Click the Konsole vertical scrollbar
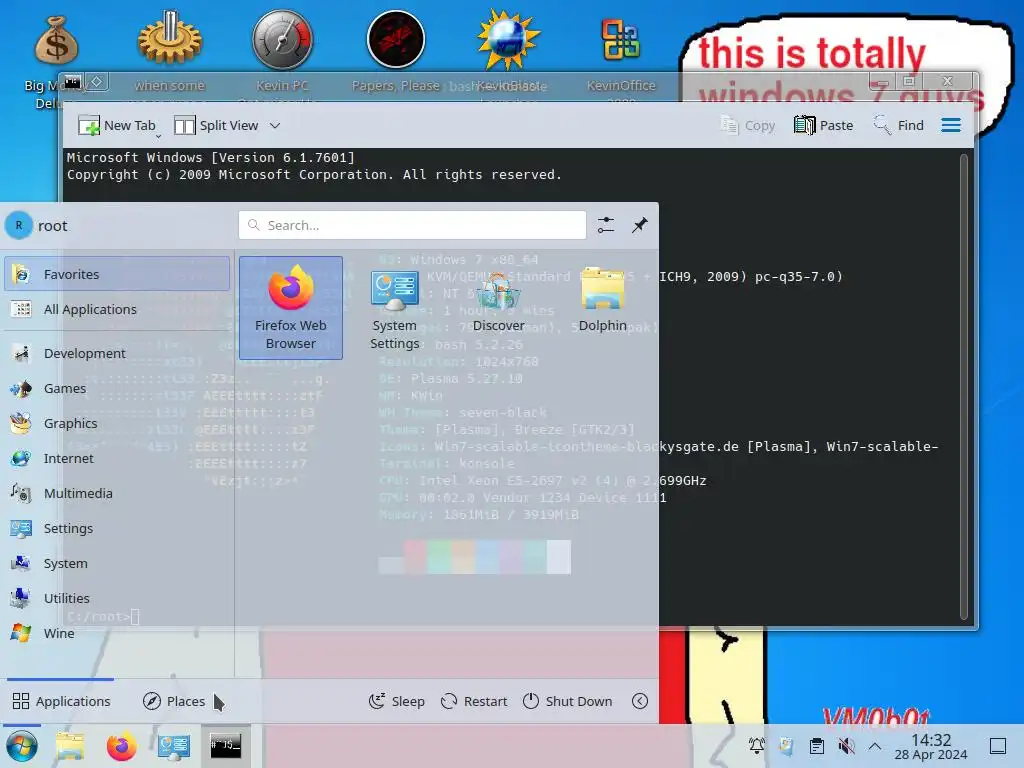Screen dimensions: 1024x768 (x=963, y=387)
